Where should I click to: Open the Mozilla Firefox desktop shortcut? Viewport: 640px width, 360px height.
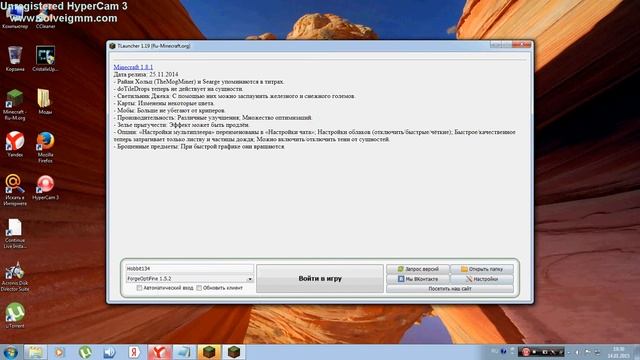[x=45, y=146]
